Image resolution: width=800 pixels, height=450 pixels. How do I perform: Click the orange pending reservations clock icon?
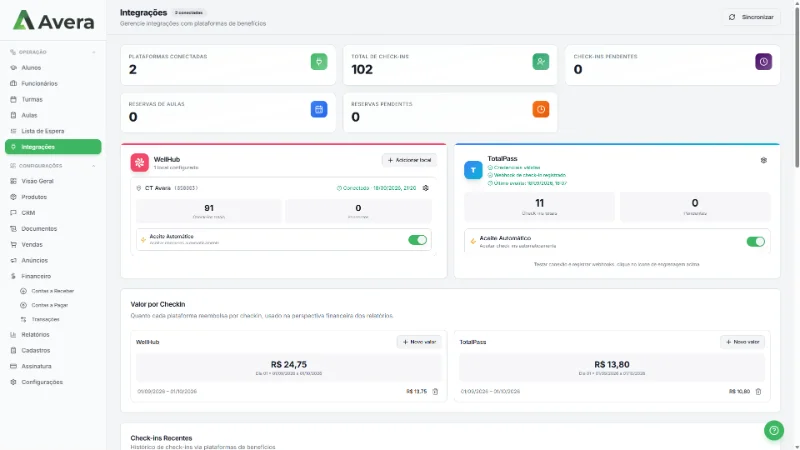click(x=541, y=109)
